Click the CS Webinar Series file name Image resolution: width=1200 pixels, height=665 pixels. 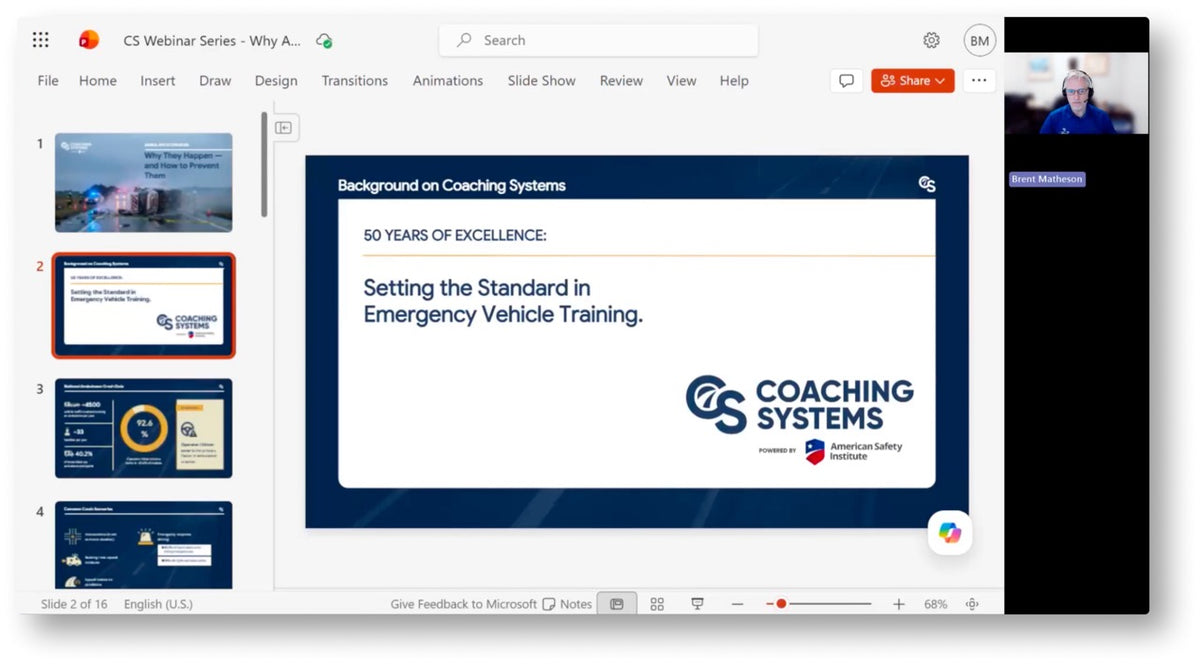(x=212, y=41)
